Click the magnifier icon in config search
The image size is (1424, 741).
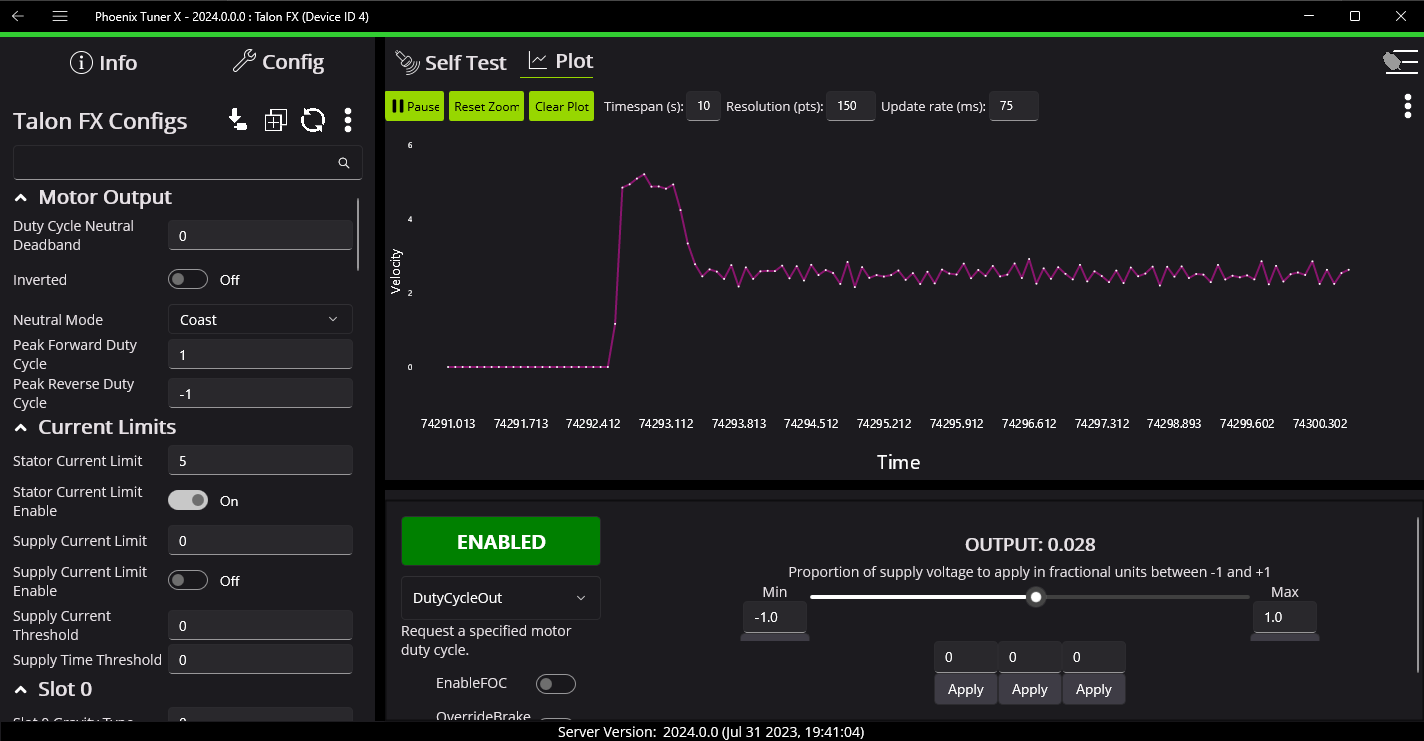[x=344, y=163]
